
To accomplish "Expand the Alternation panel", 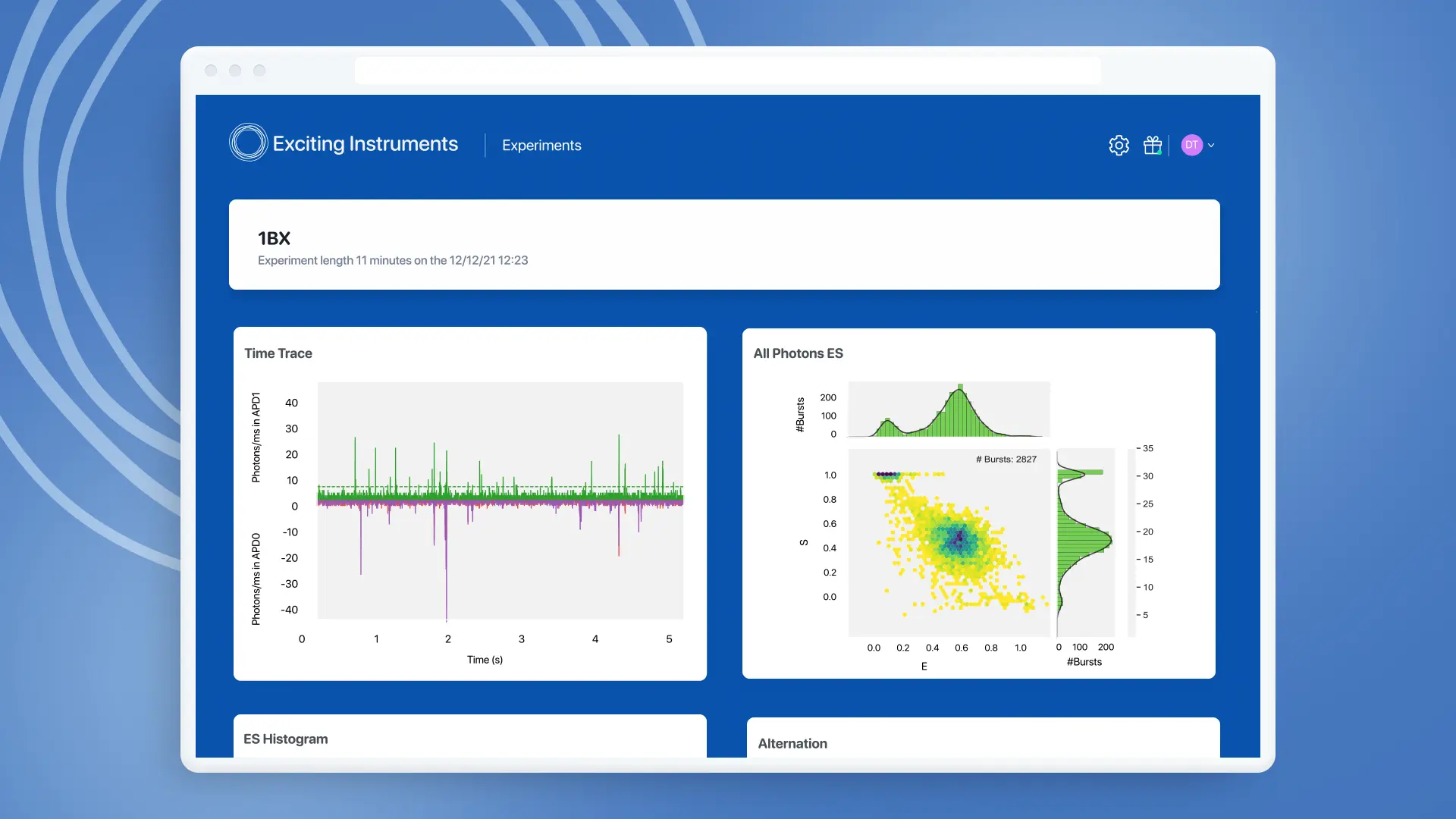I will pyautogui.click(x=792, y=744).
